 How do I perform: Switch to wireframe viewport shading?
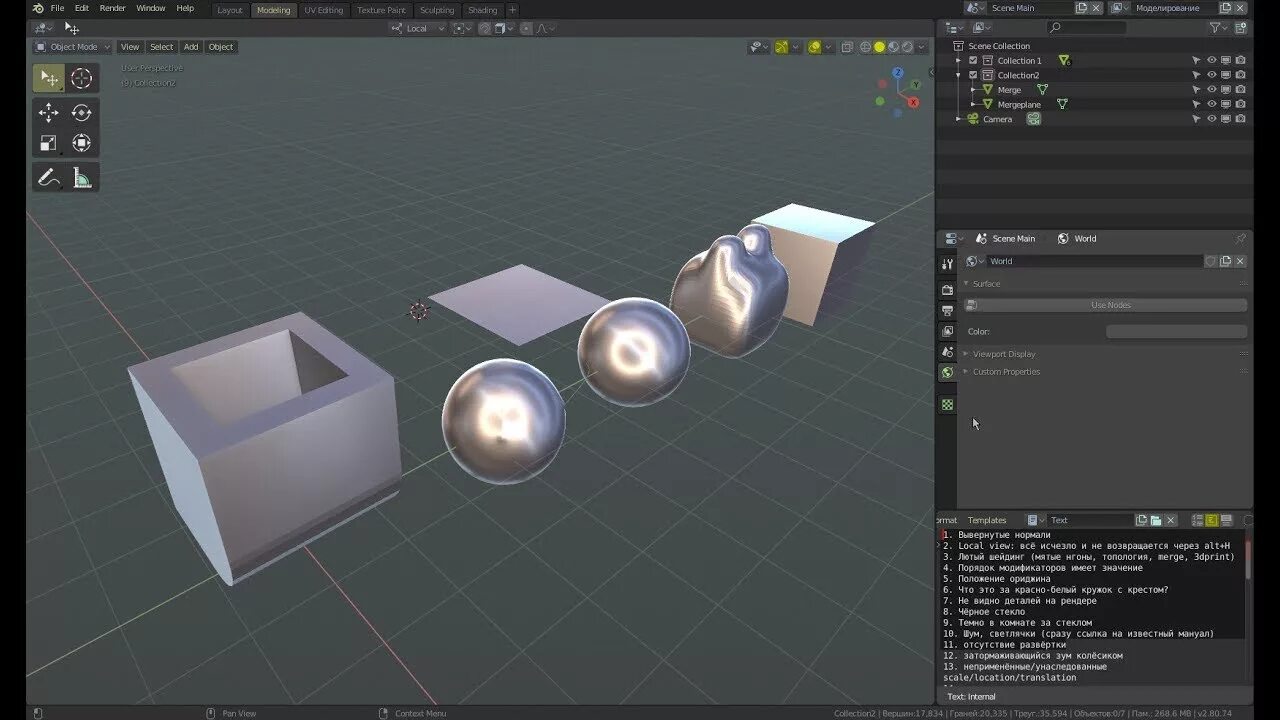pos(864,47)
